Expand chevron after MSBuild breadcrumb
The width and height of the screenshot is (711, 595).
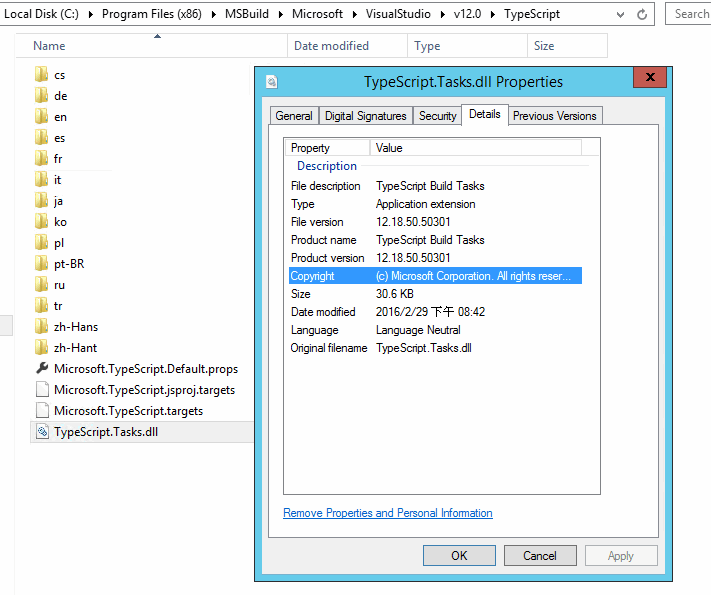point(281,15)
